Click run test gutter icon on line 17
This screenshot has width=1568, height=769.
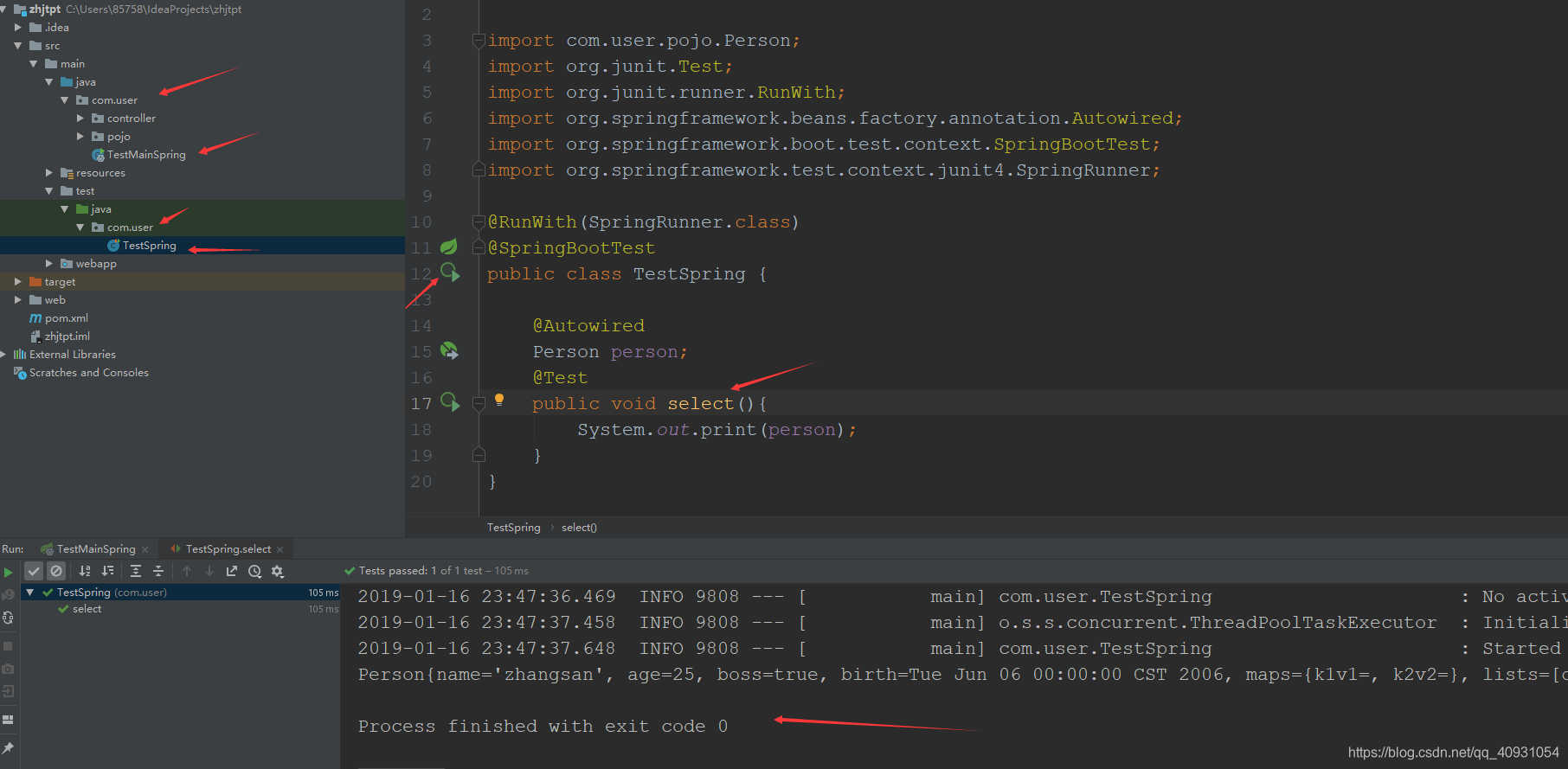450,402
